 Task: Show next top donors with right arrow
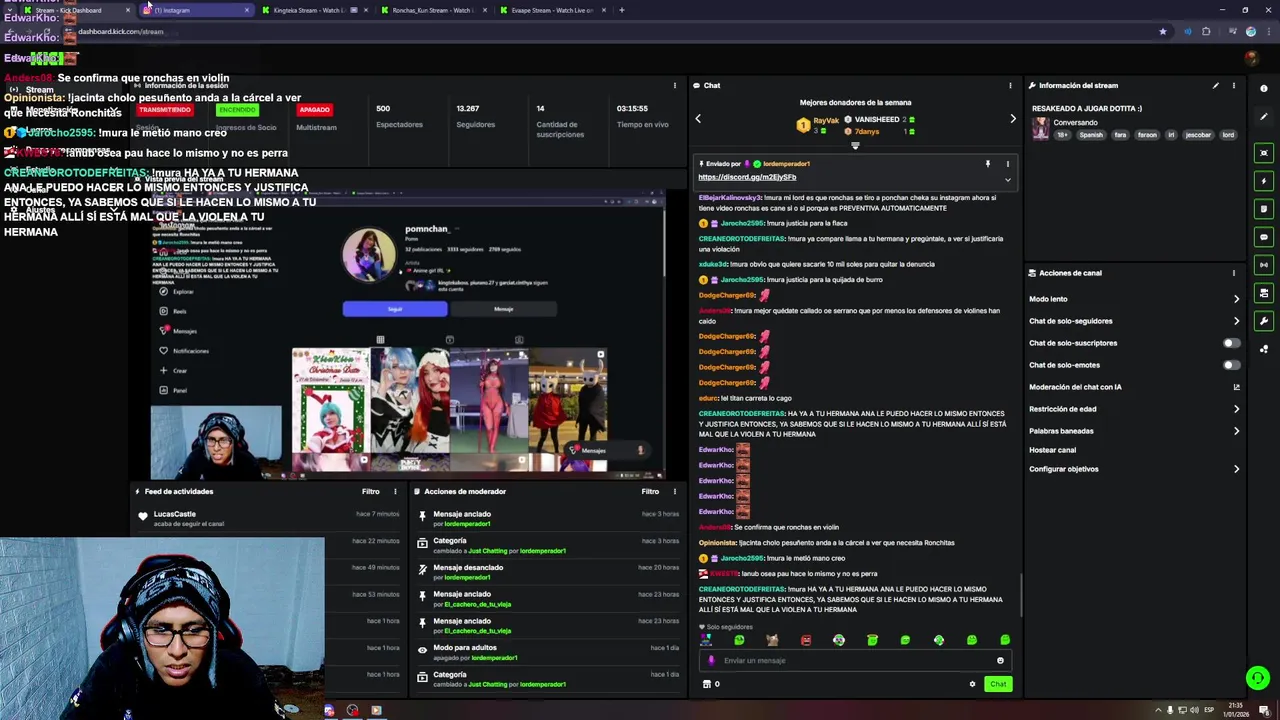(1012, 119)
